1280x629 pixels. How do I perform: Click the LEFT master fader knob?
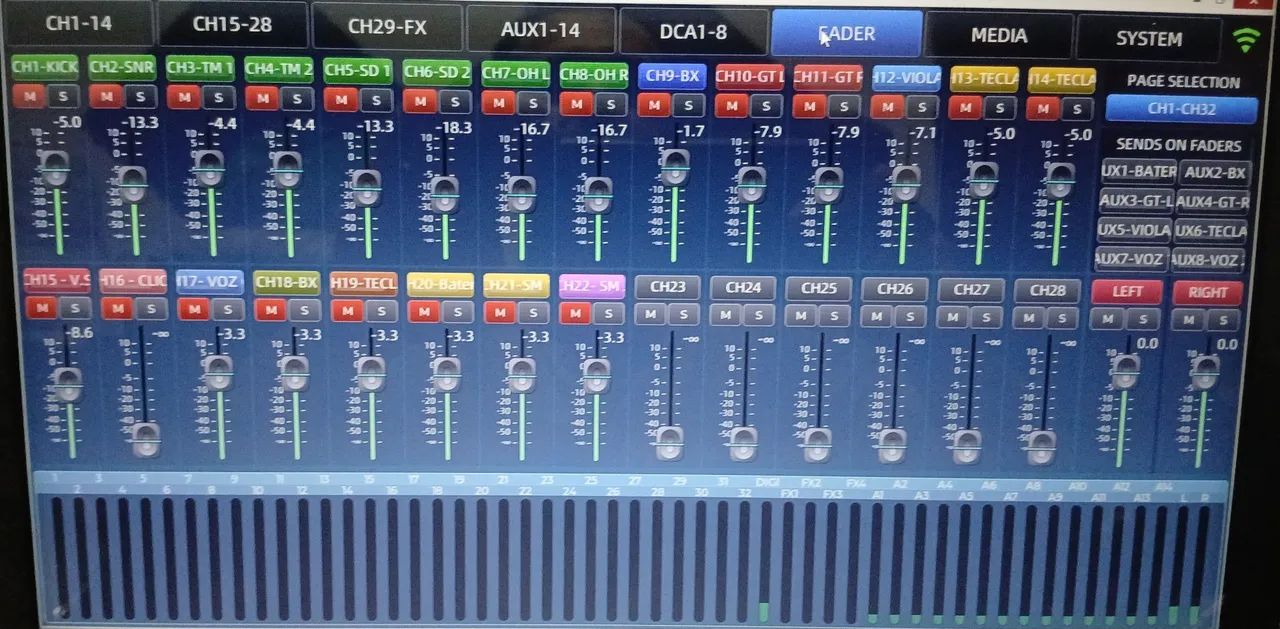[x=1126, y=371]
